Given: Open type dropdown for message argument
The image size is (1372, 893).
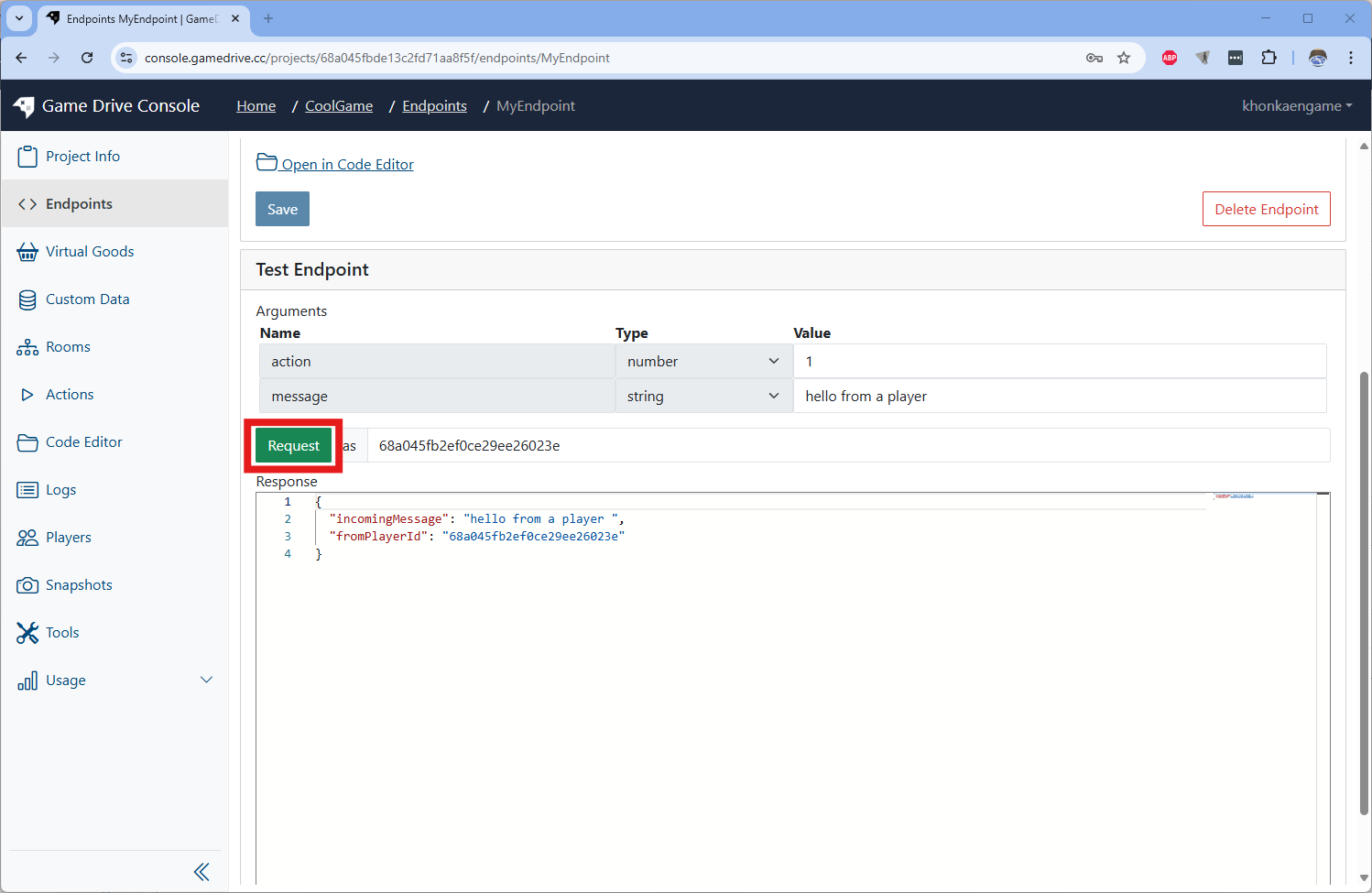Looking at the screenshot, I should [x=702, y=397].
